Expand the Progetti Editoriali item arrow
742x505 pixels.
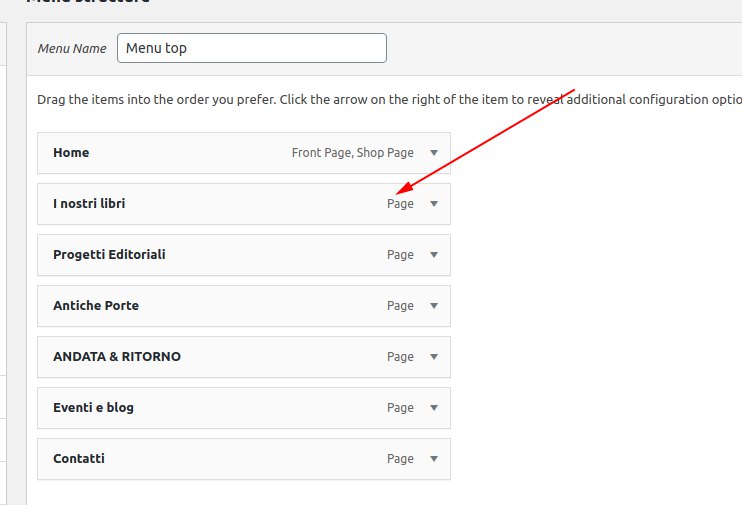pyautogui.click(x=434, y=255)
